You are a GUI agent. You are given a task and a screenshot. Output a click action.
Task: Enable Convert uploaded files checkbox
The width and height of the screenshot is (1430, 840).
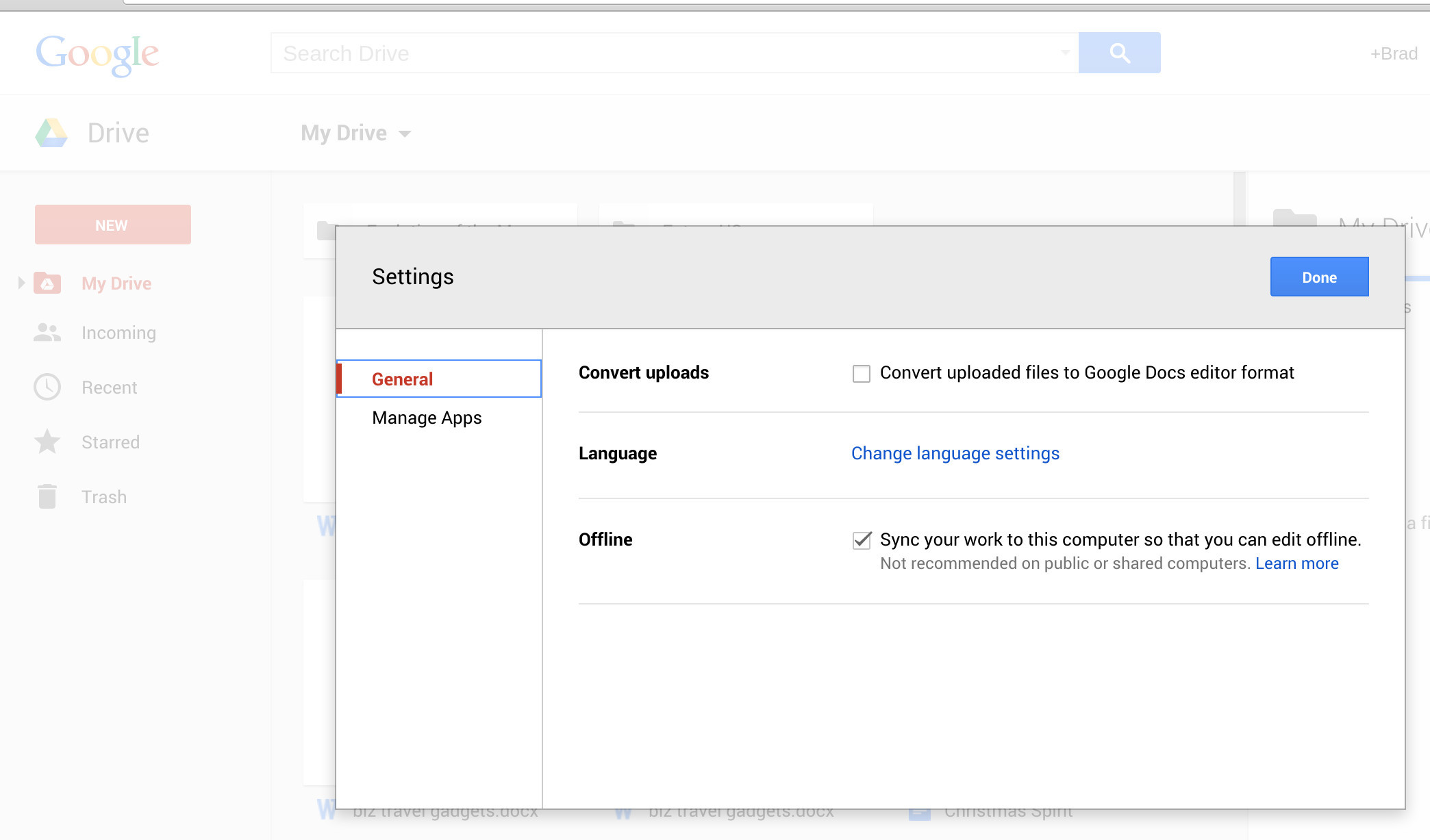pos(861,374)
